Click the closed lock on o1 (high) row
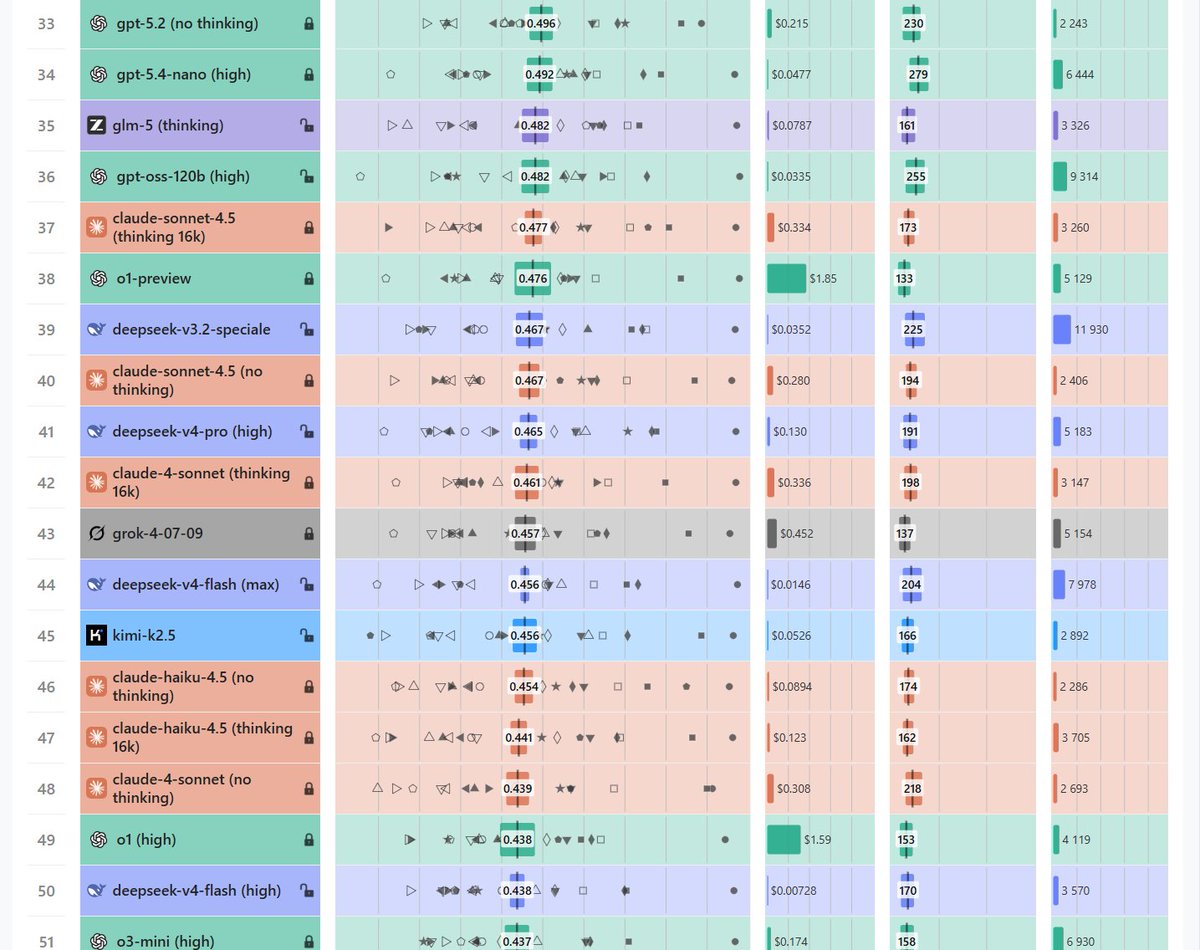 click(x=308, y=839)
